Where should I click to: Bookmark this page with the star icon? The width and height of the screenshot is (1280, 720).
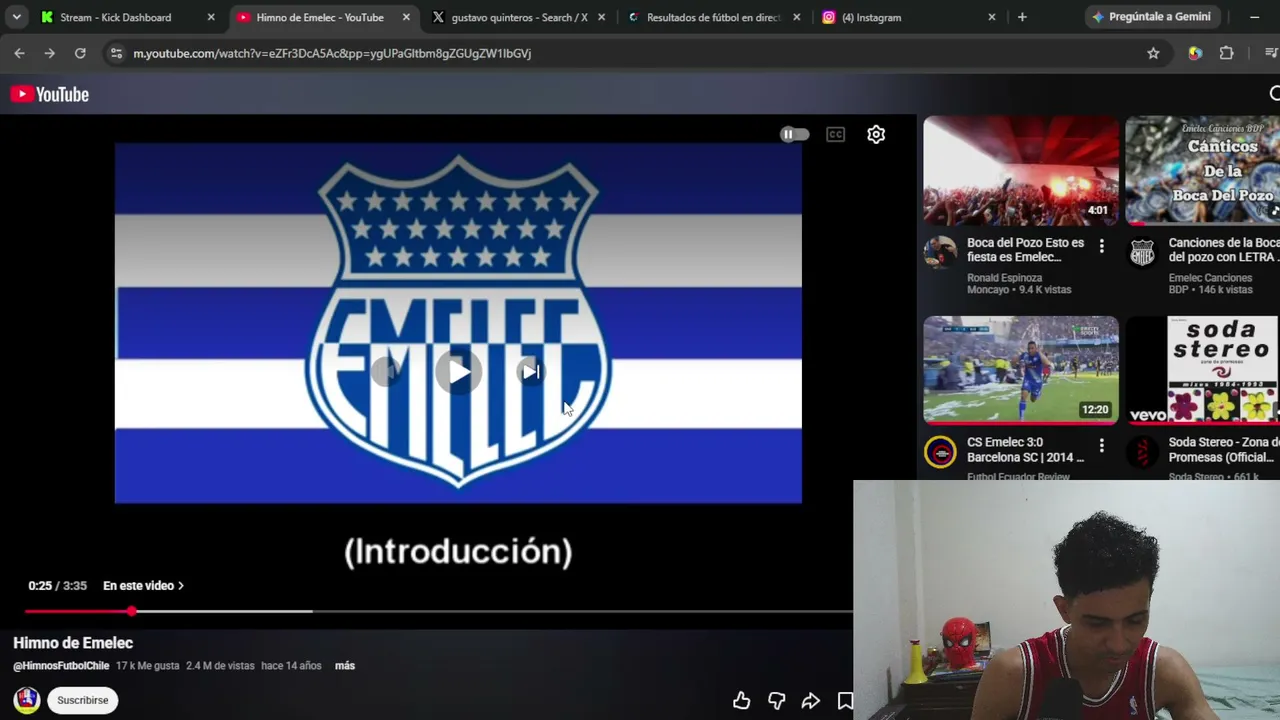tap(1153, 53)
